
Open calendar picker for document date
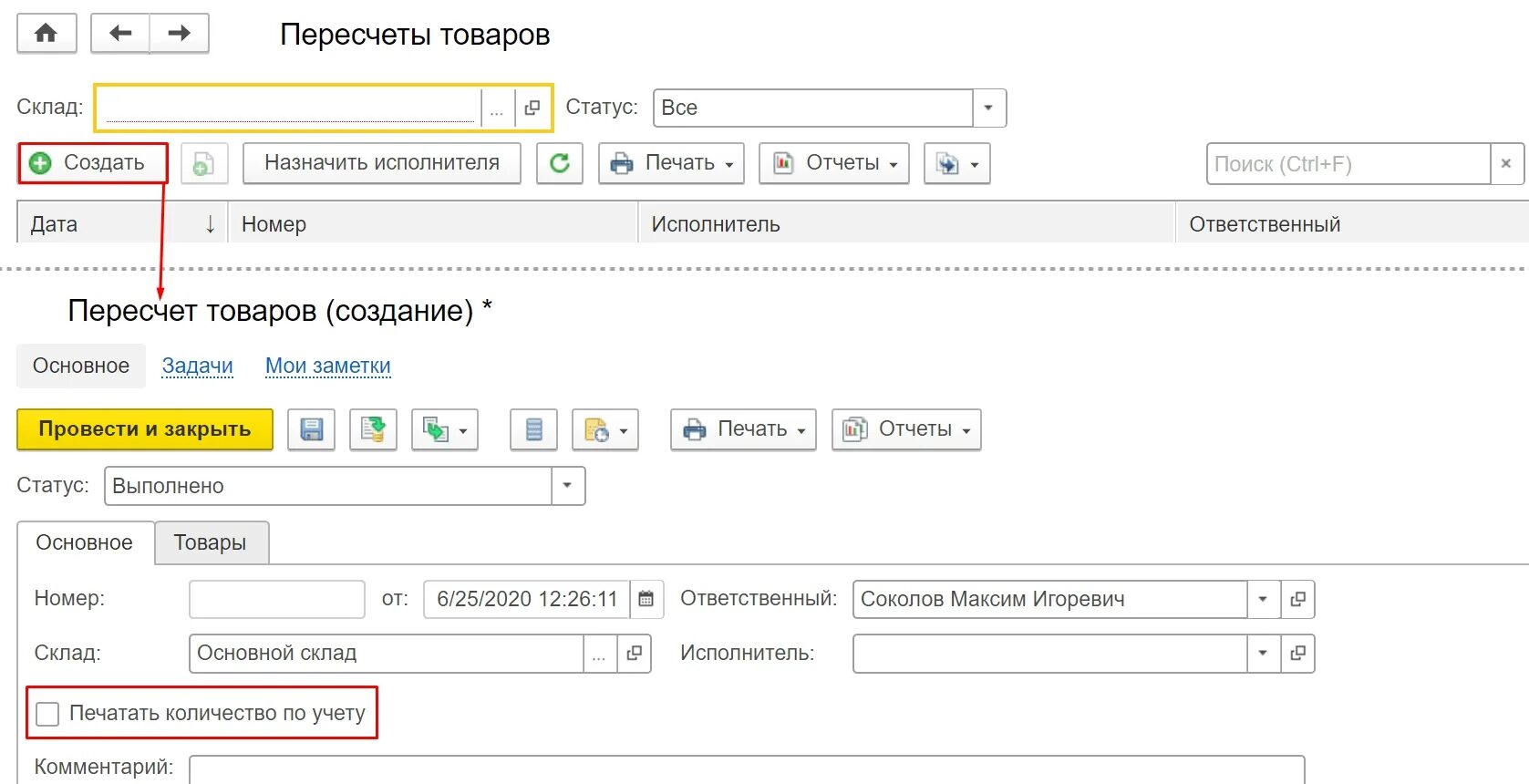pyautogui.click(x=646, y=600)
